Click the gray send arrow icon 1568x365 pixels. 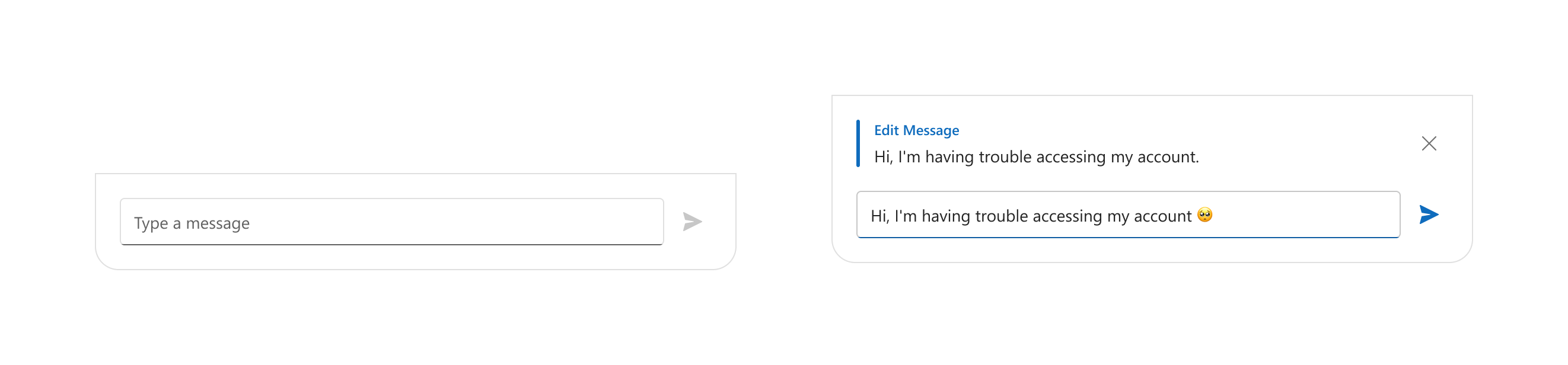(x=692, y=222)
